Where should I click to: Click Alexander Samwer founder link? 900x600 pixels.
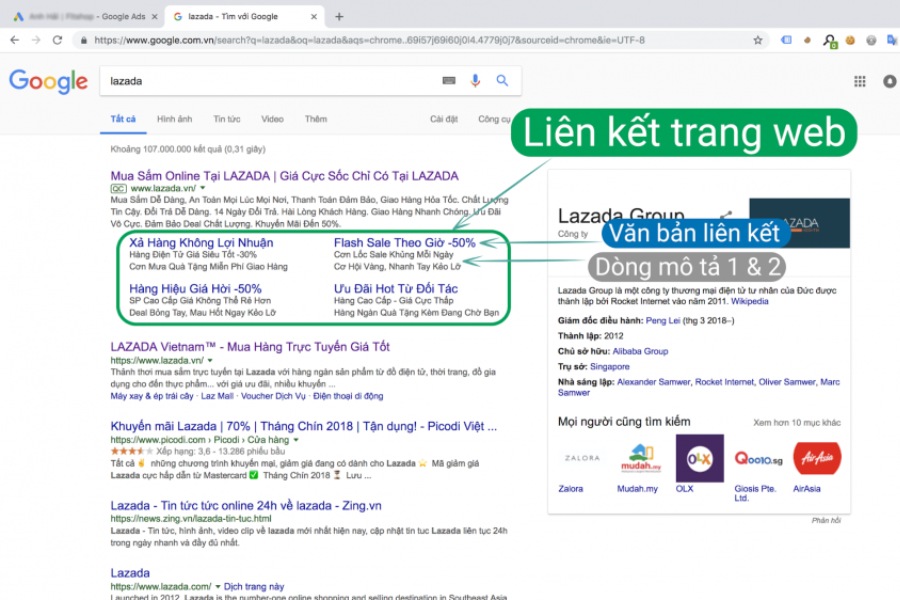tap(654, 382)
